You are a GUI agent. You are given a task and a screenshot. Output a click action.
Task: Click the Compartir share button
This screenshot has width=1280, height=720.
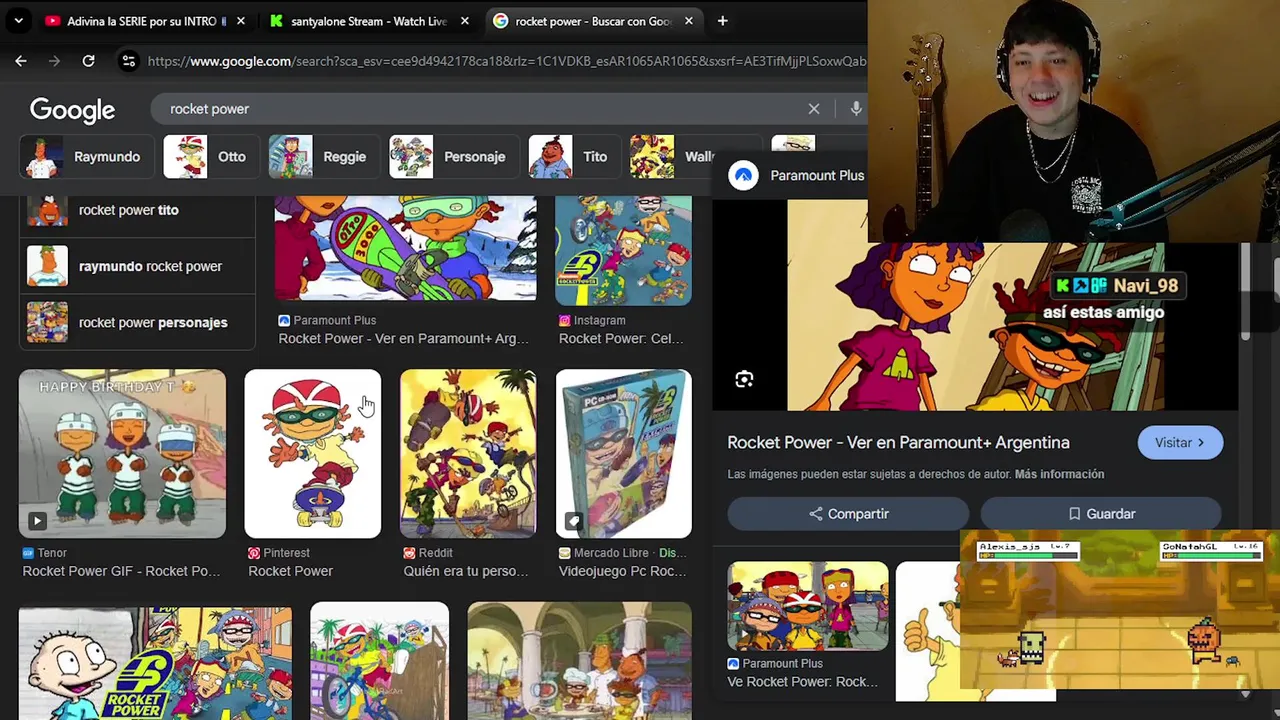848,514
